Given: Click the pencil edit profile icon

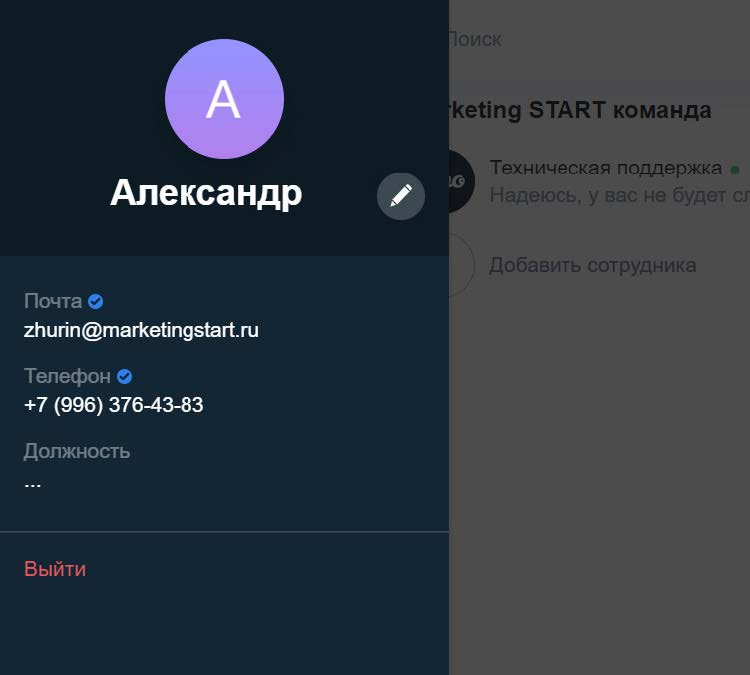Looking at the screenshot, I should tap(400, 196).
